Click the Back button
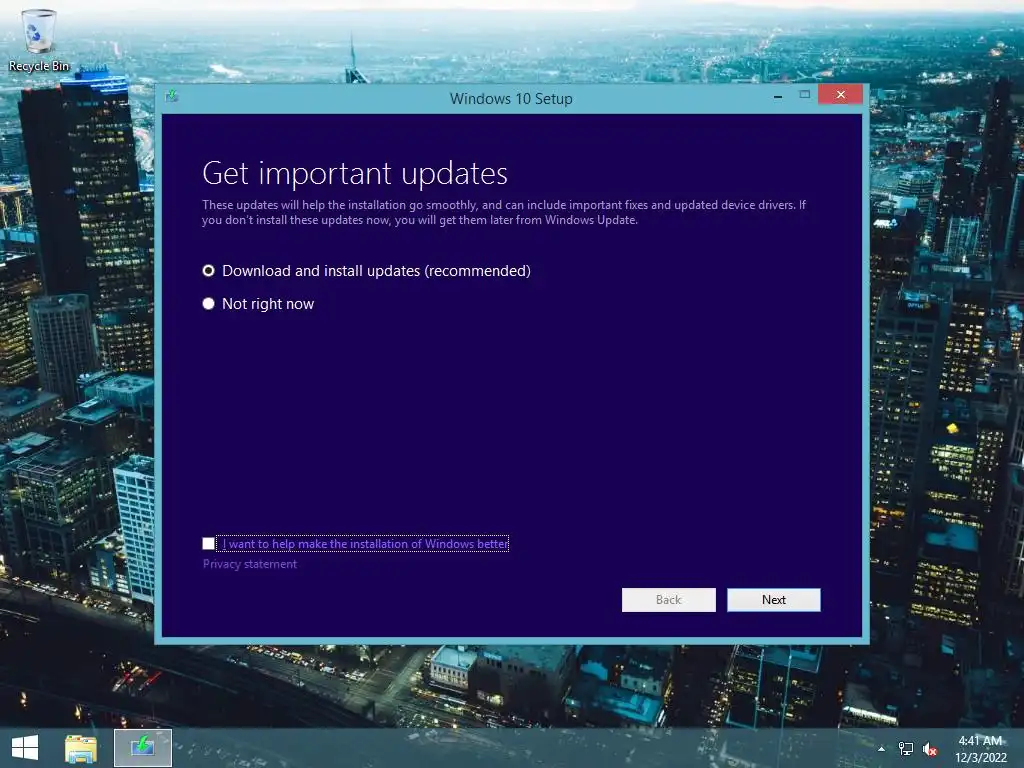The height and width of the screenshot is (768, 1024). 668,600
